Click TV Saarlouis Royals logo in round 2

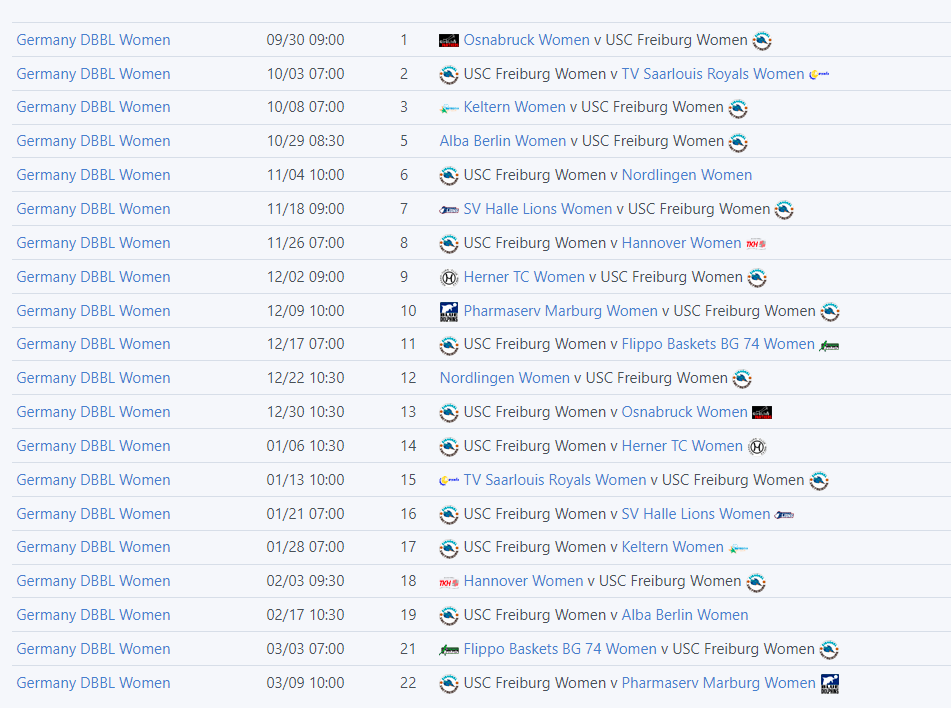coord(820,74)
